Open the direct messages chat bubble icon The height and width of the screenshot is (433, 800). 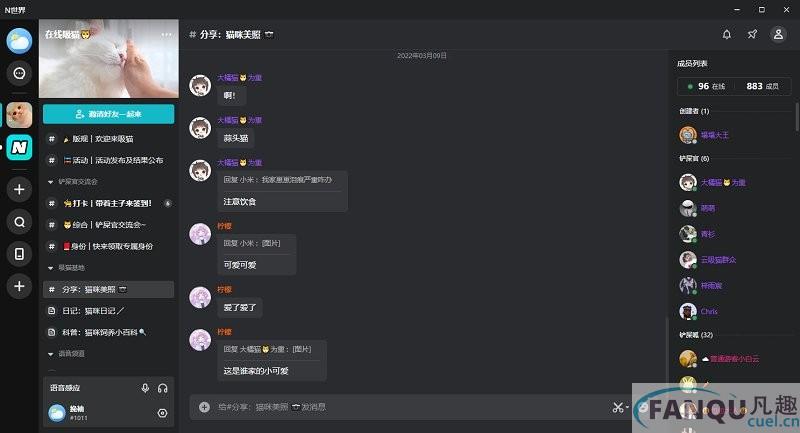[x=19, y=73]
